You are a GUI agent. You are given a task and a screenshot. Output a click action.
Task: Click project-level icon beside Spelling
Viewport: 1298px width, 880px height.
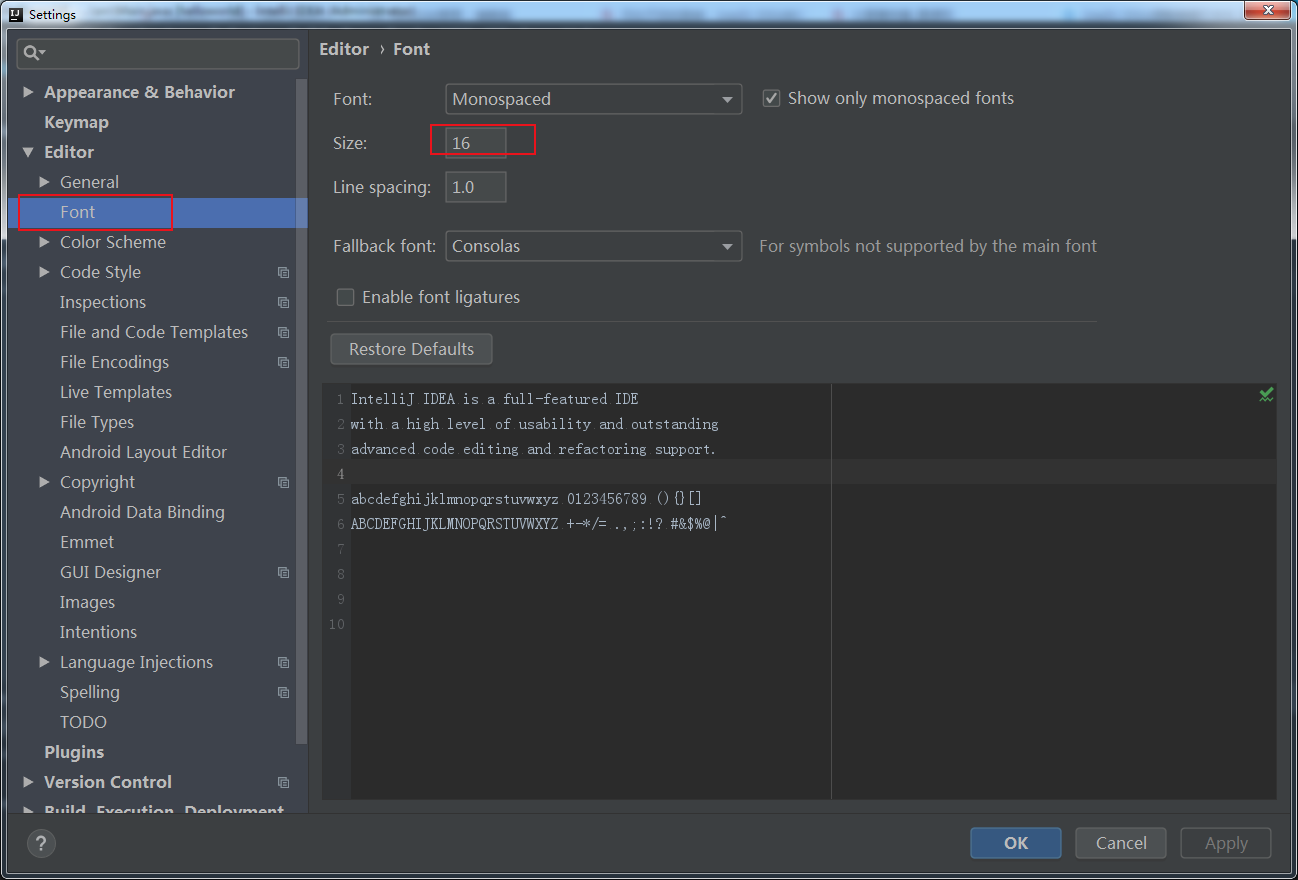(x=284, y=692)
